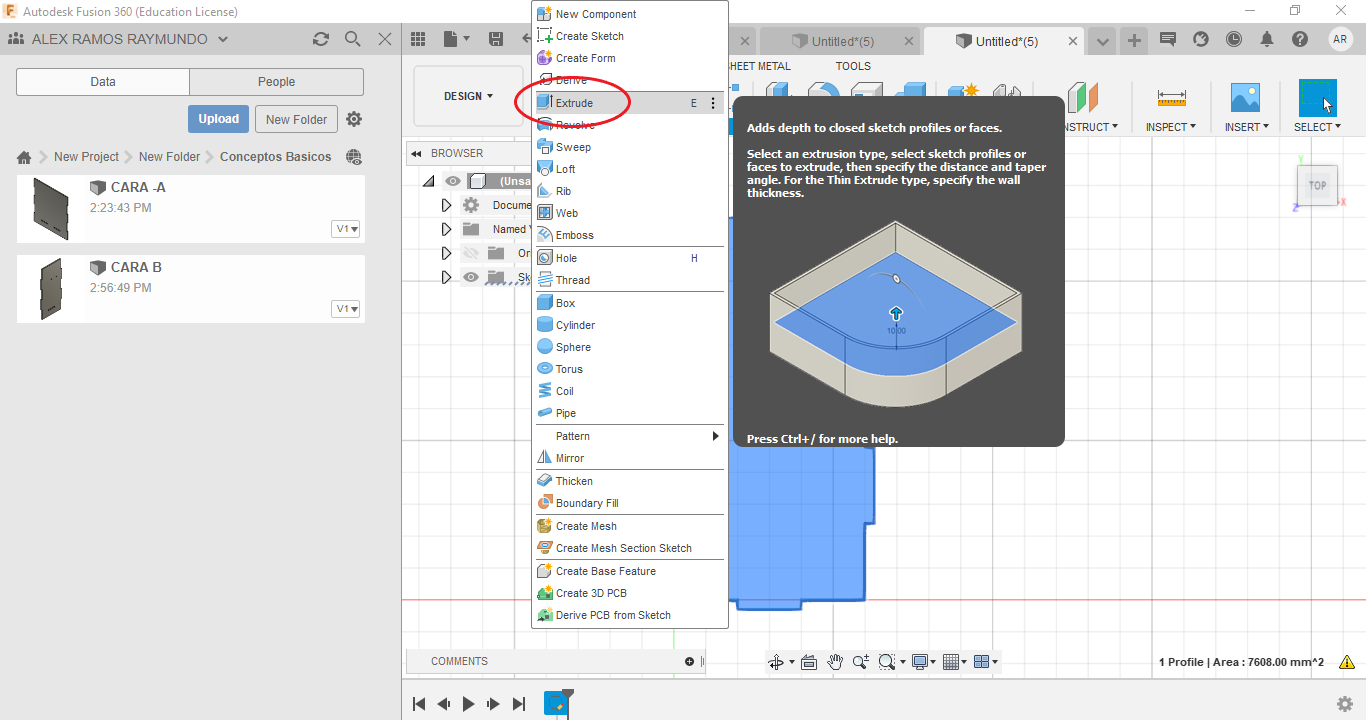The image size is (1366, 720).
Task: Switch to the Tools ribbon tab
Action: 853,66
